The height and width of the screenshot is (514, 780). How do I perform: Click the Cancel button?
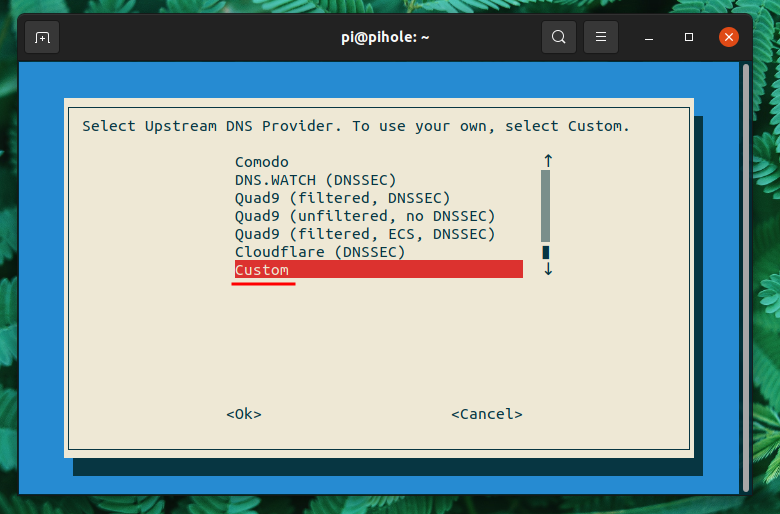487,414
